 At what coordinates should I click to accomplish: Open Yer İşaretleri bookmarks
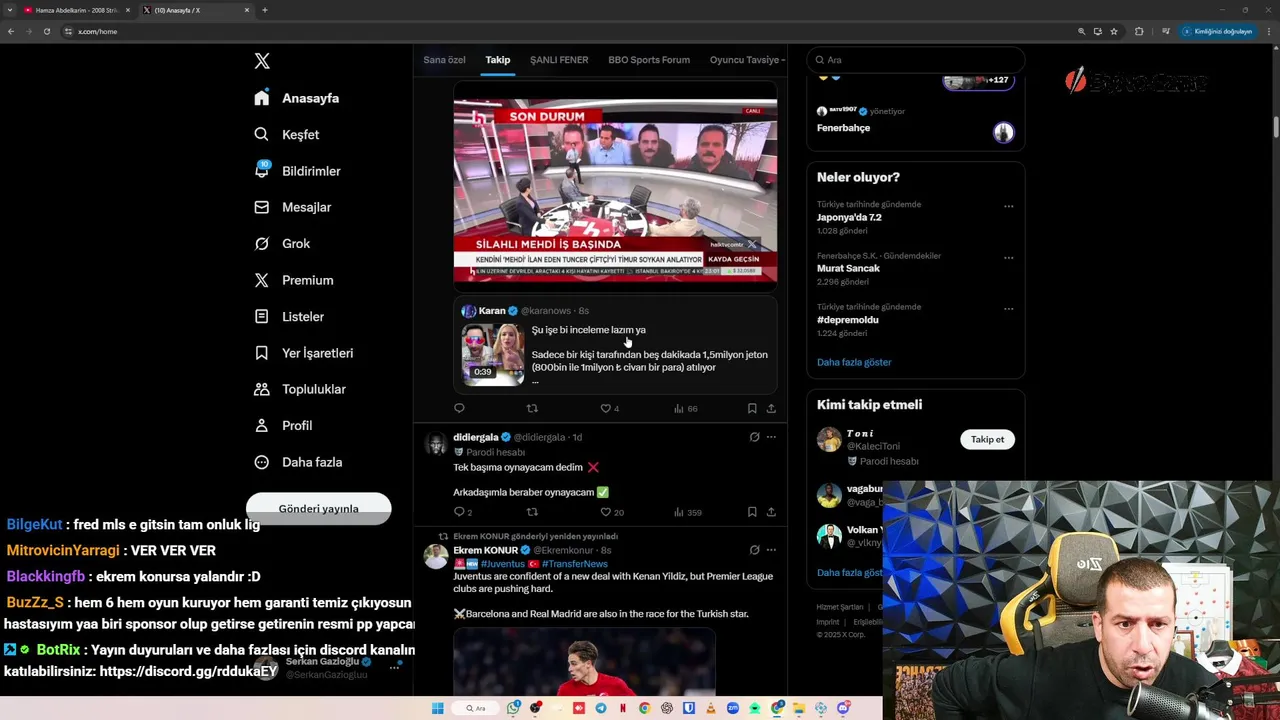tap(303, 353)
